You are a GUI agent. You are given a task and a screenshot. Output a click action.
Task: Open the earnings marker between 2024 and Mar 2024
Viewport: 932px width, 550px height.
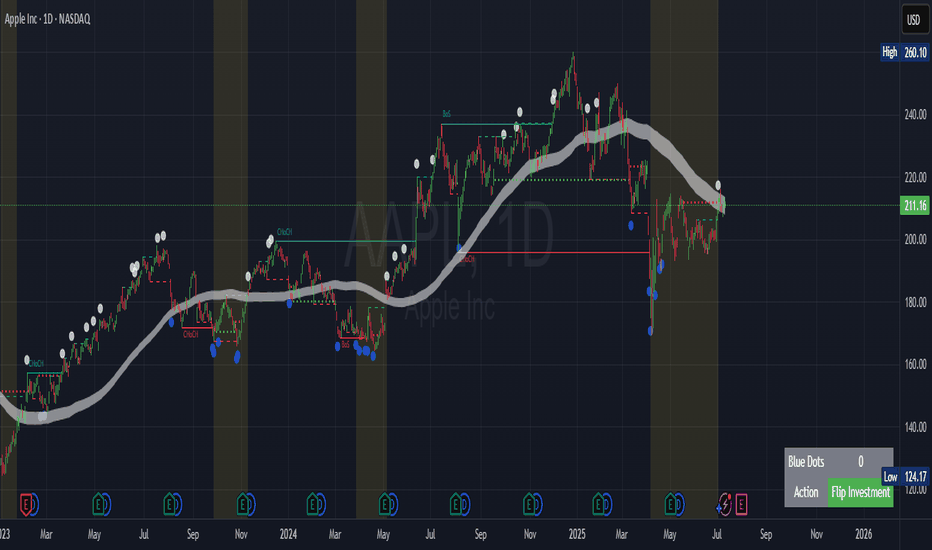coord(313,505)
